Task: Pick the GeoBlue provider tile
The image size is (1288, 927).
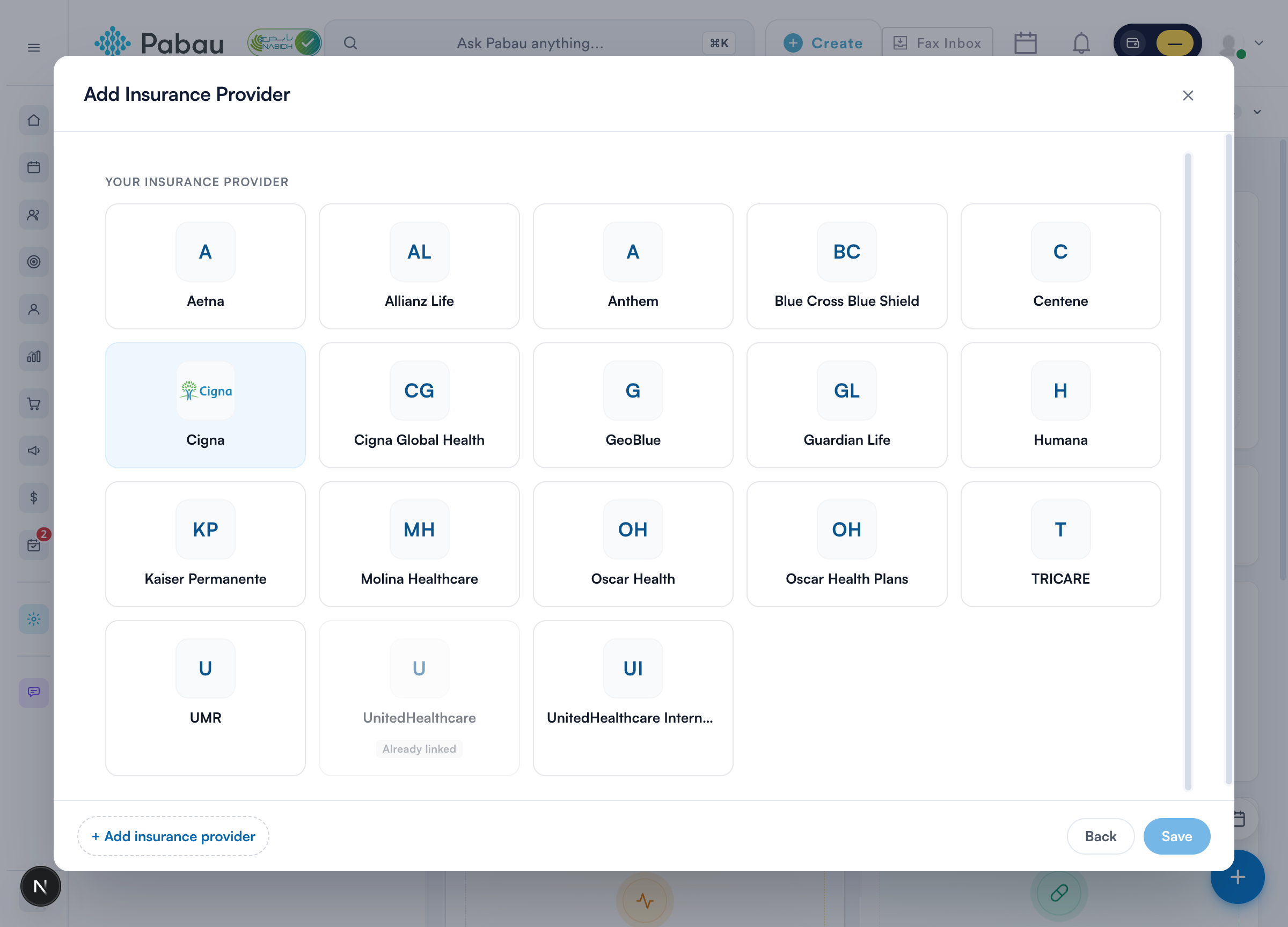Action: 633,404
